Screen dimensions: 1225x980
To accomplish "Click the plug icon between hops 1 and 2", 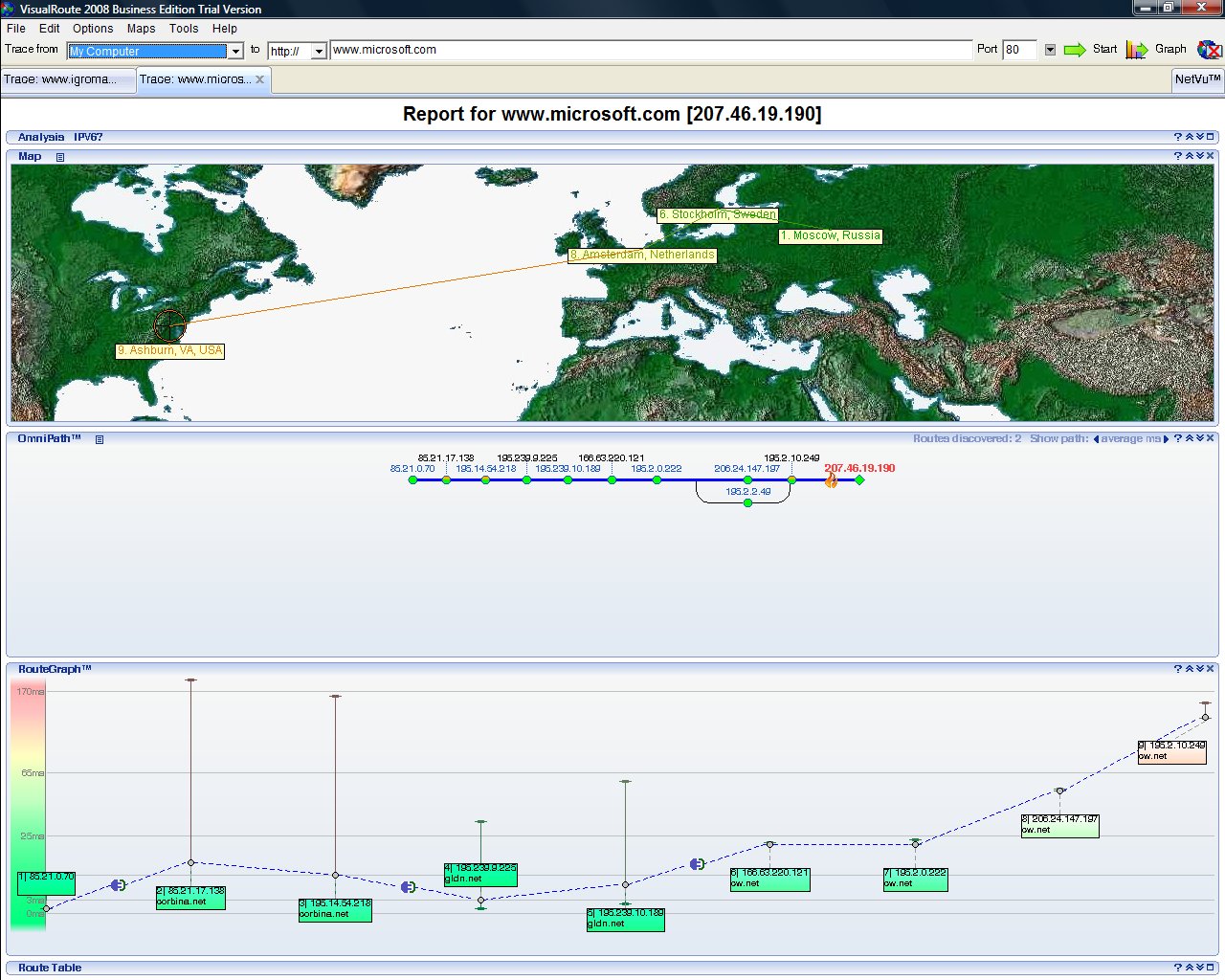I will (118, 885).
